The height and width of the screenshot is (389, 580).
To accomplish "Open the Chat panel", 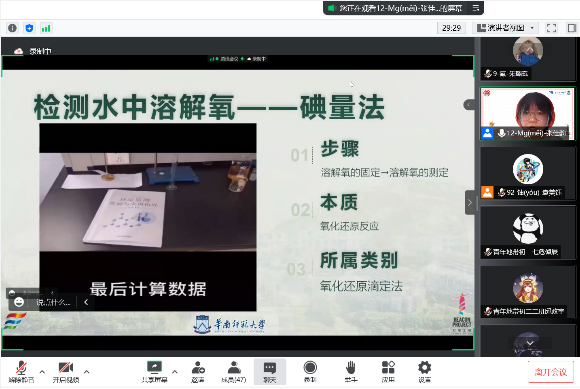I will (x=270, y=372).
